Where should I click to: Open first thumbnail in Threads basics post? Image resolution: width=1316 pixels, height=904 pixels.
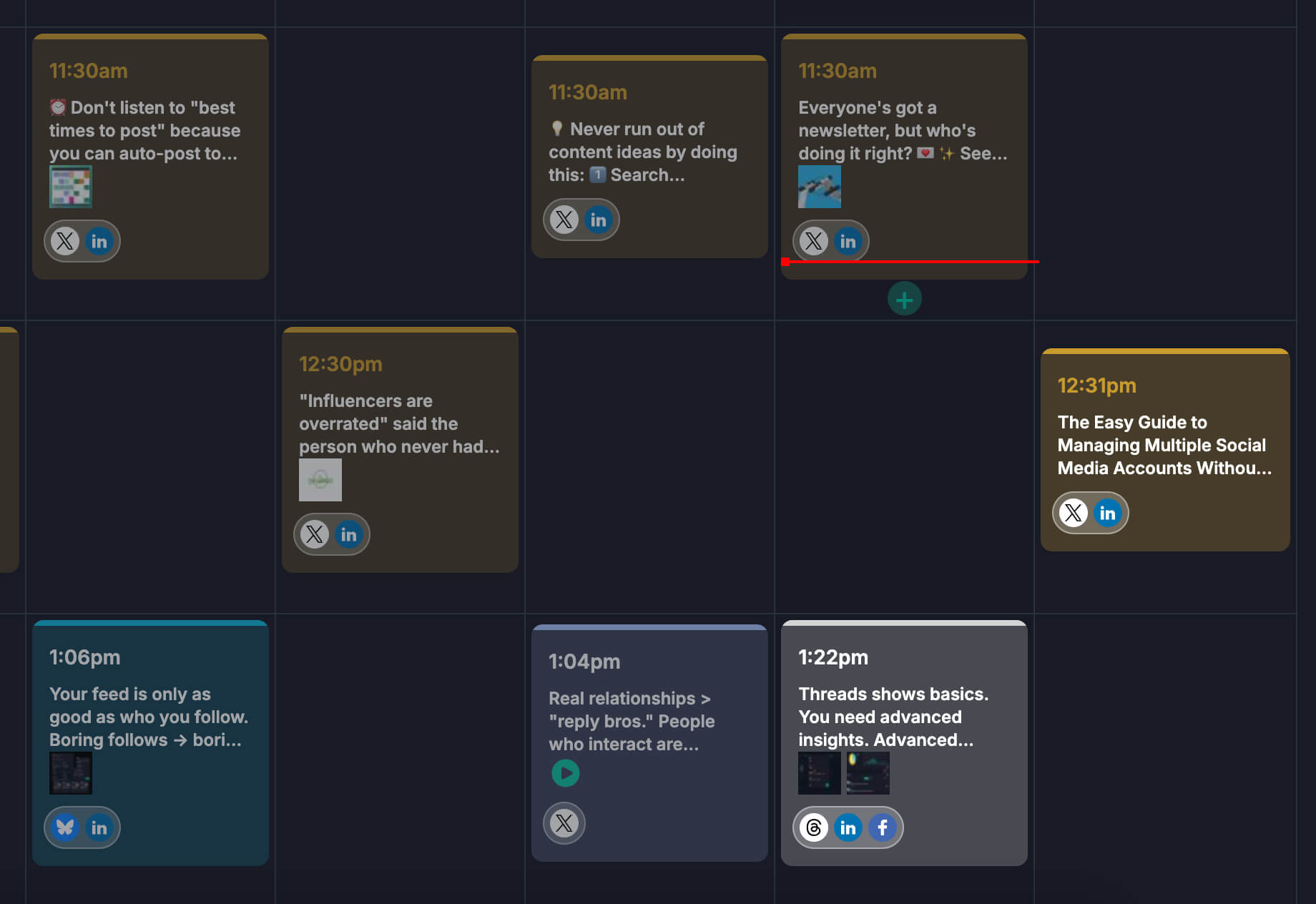click(x=819, y=773)
